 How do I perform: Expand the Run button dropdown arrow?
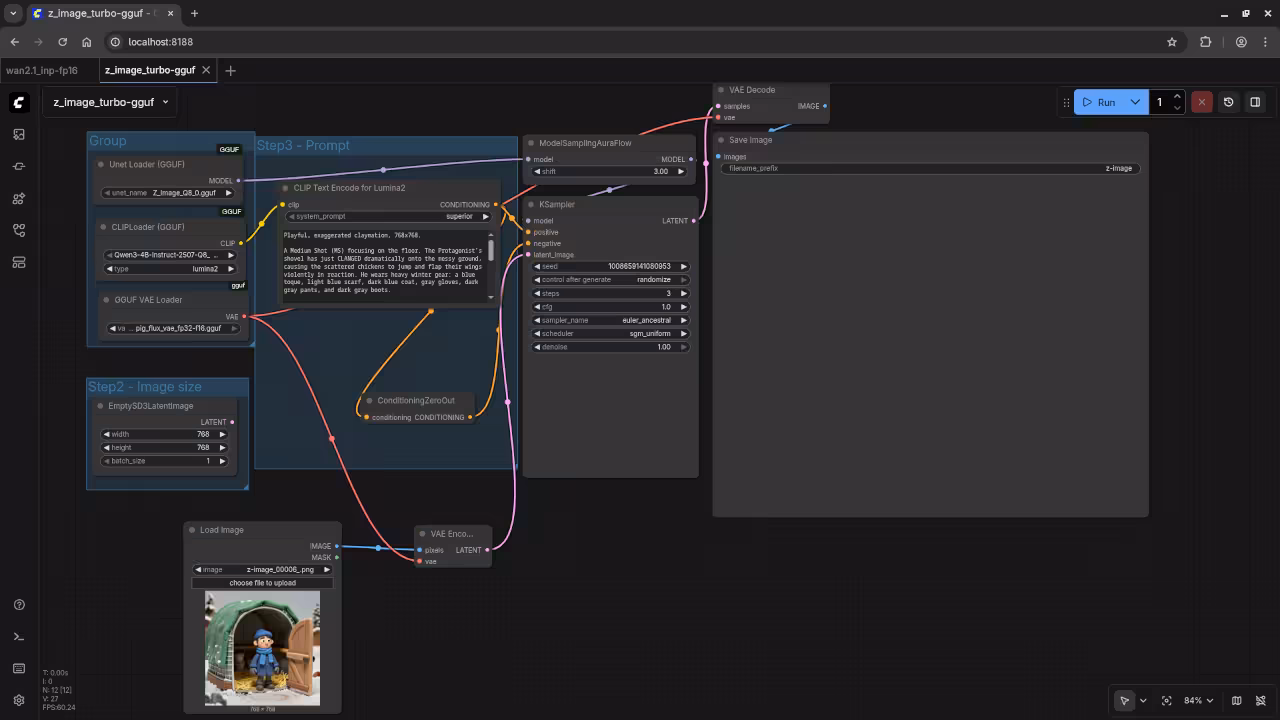pos(1135,102)
